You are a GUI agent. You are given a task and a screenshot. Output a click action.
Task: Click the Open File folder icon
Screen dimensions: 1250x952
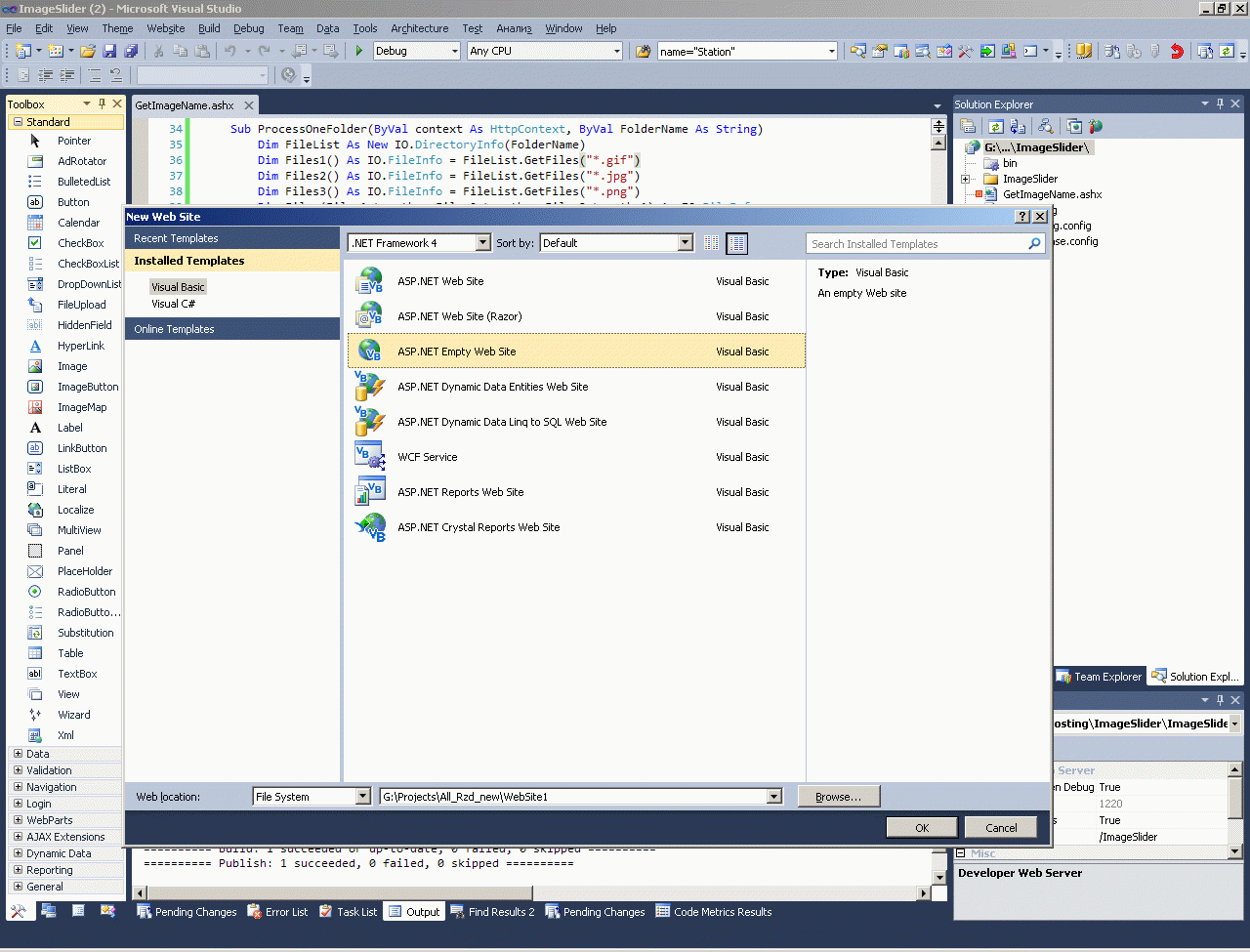click(x=88, y=51)
